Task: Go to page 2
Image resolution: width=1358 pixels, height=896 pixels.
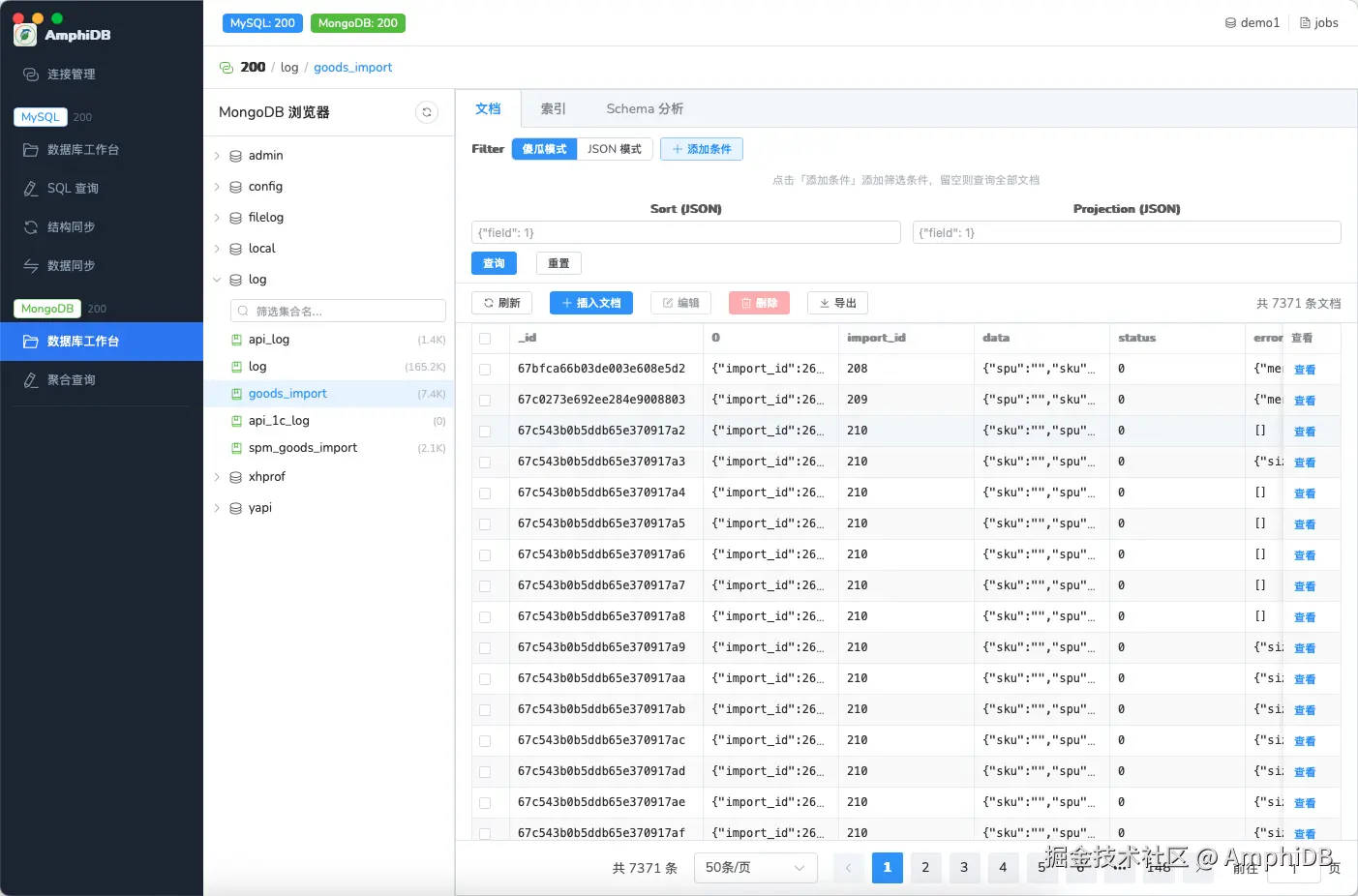Action: pos(925,868)
